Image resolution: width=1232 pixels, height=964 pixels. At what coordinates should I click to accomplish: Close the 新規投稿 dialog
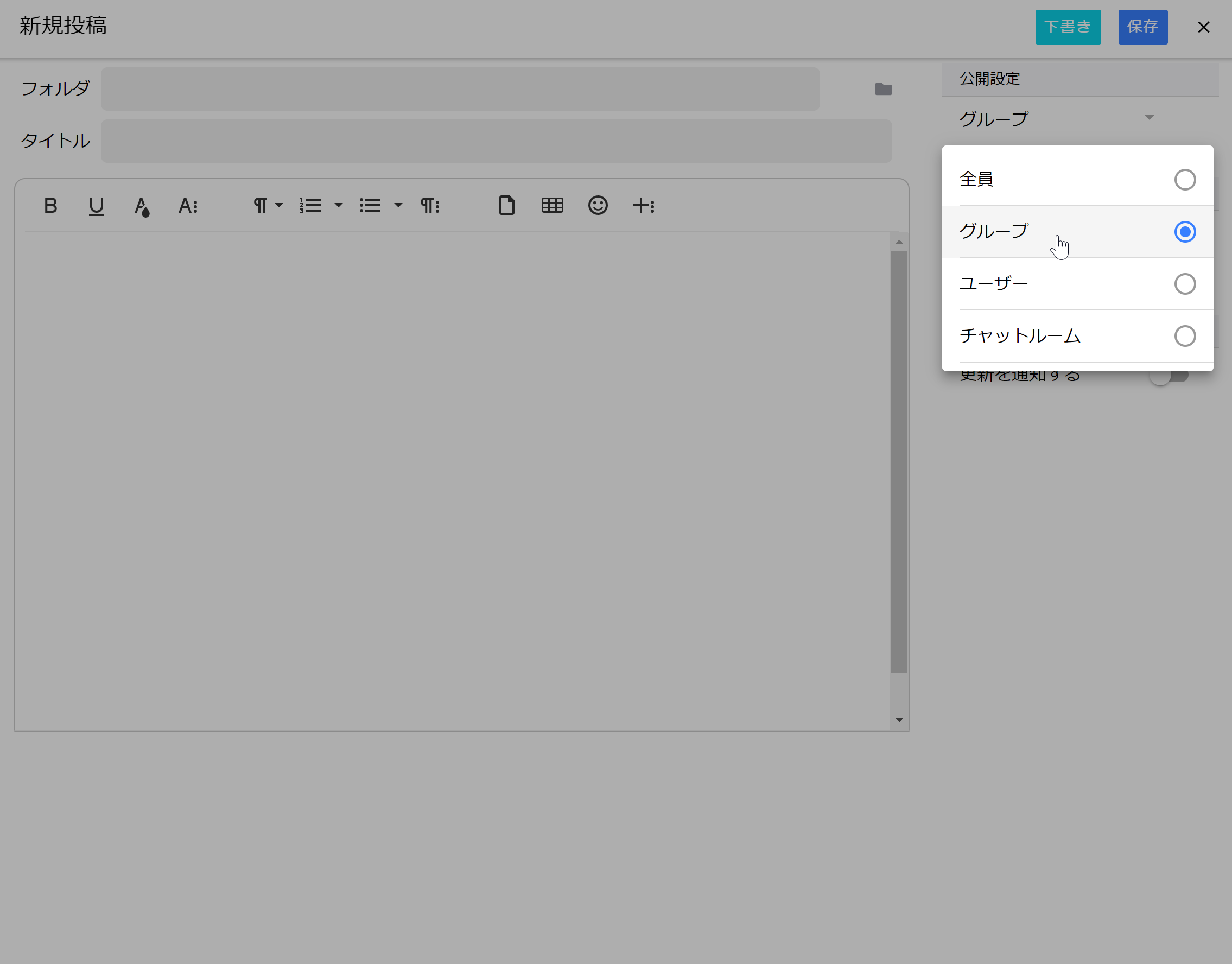point(1203,27)
